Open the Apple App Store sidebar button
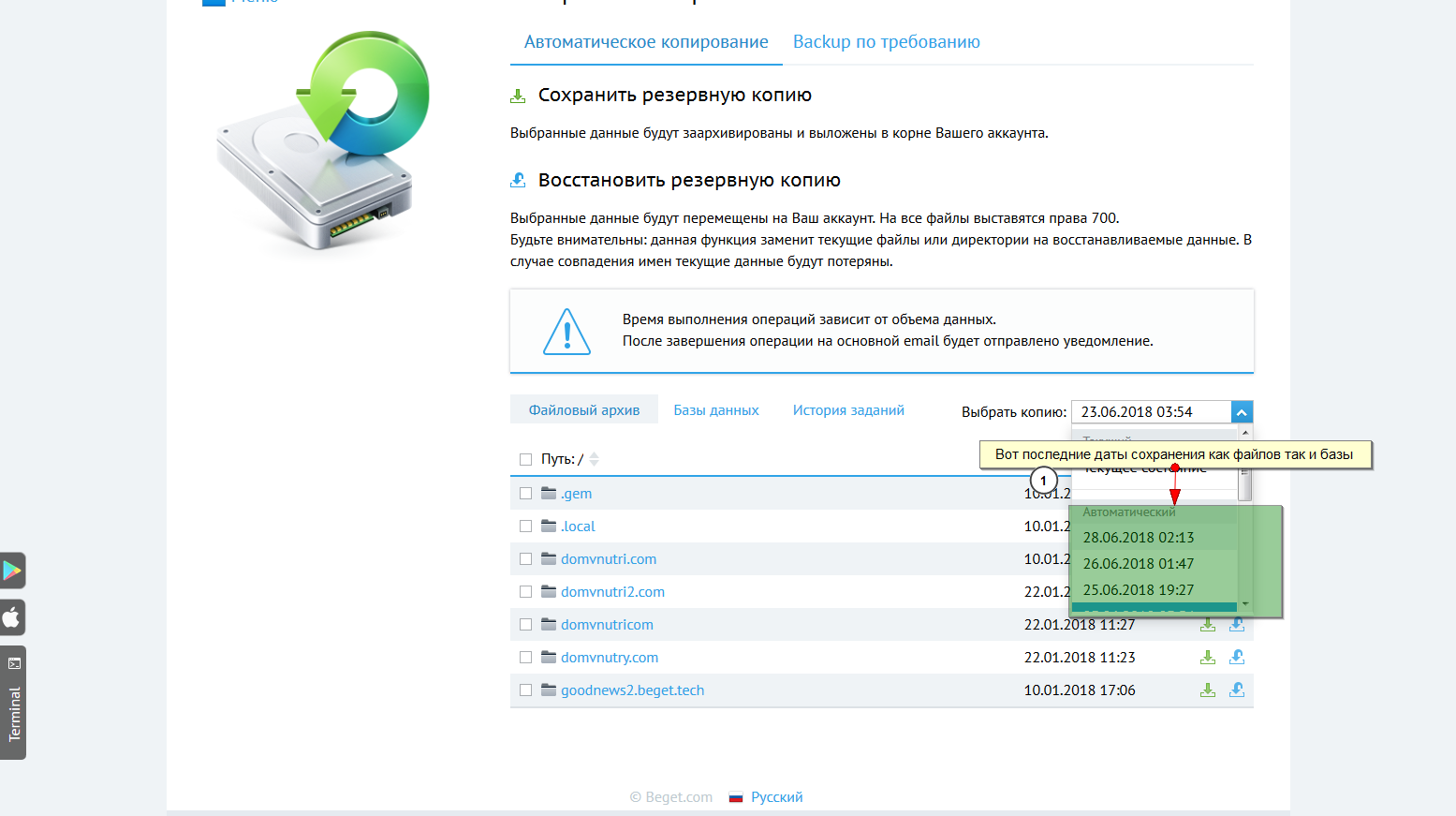This screenshot has width=1456, height=816. tap(12, 617)
